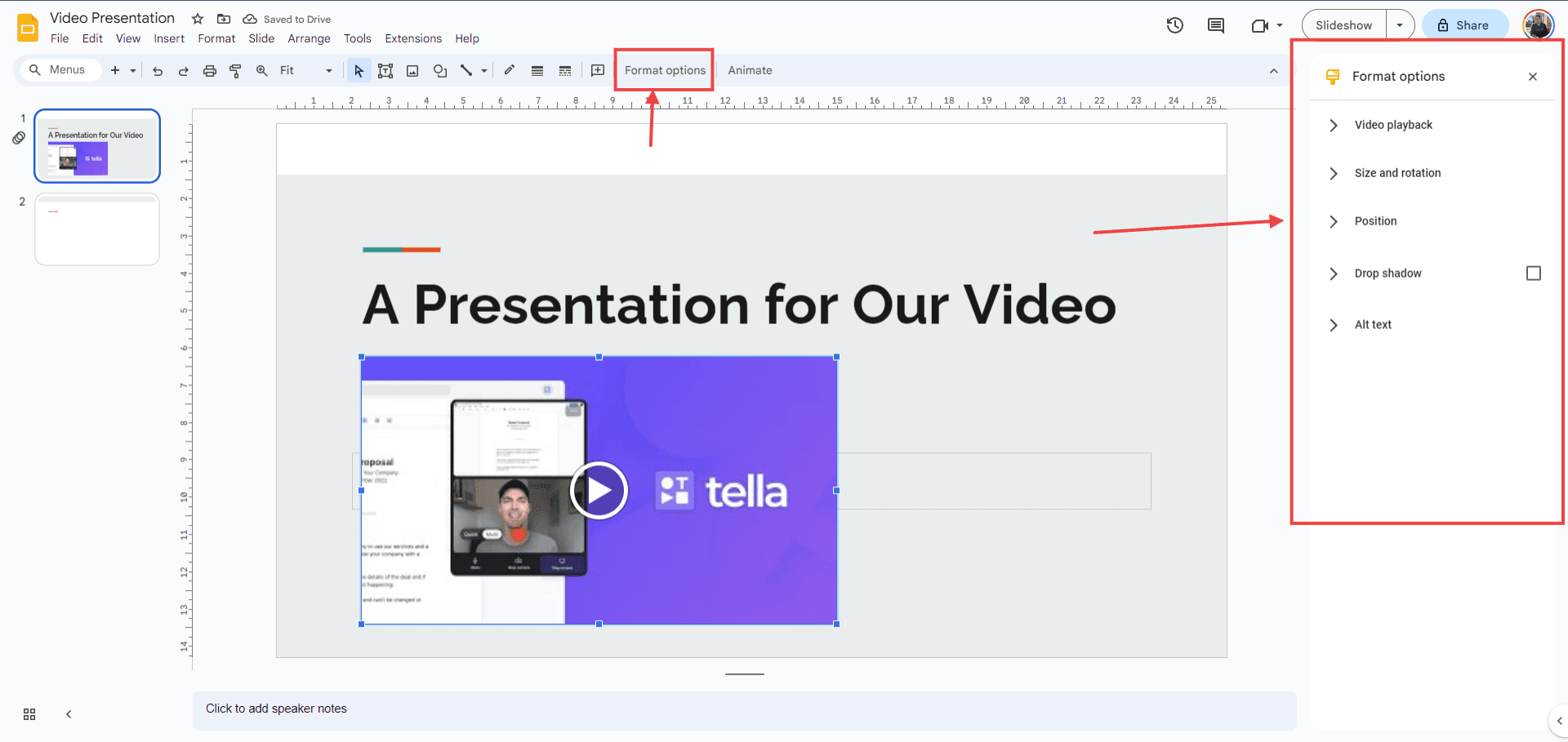The image size is (1568, 742).
Task: Check the Saved to Drive status
Action: point(287,19)
